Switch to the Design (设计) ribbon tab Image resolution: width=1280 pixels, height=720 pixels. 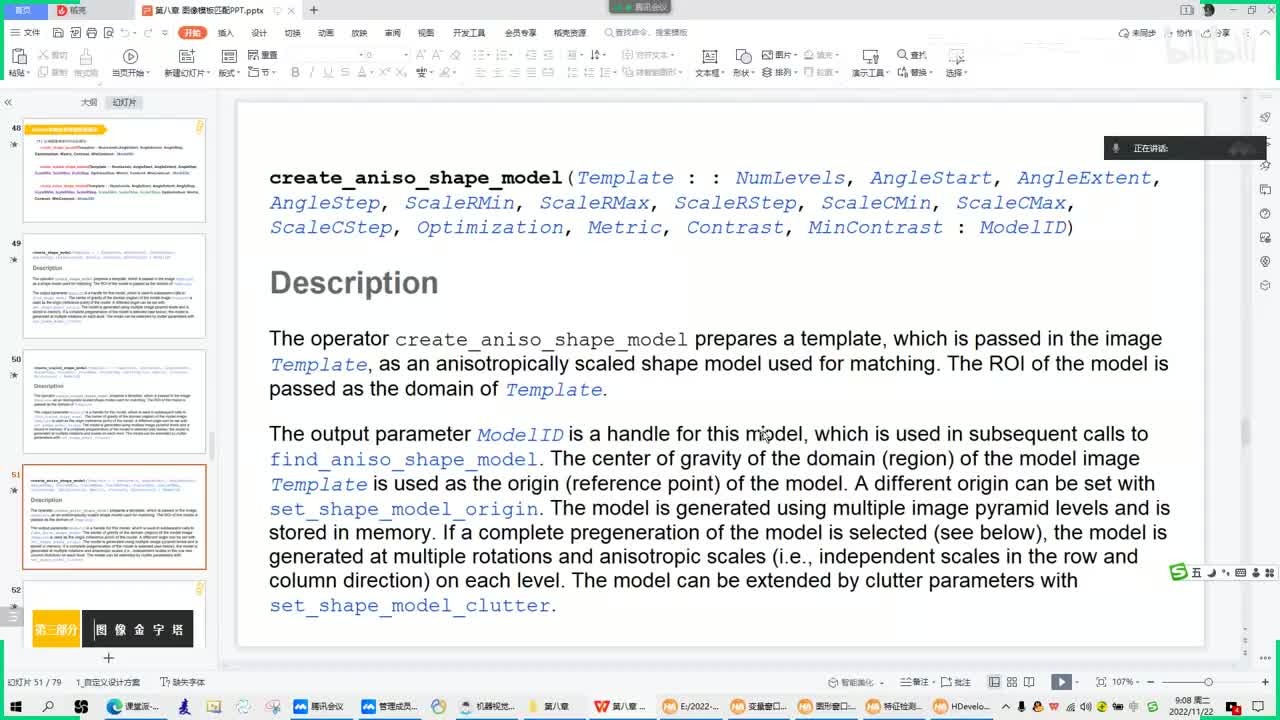point(259,33)
